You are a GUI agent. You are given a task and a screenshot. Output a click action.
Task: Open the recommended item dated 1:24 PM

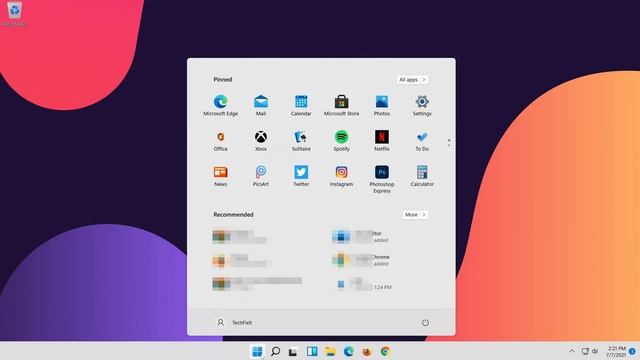pos(363,284)
